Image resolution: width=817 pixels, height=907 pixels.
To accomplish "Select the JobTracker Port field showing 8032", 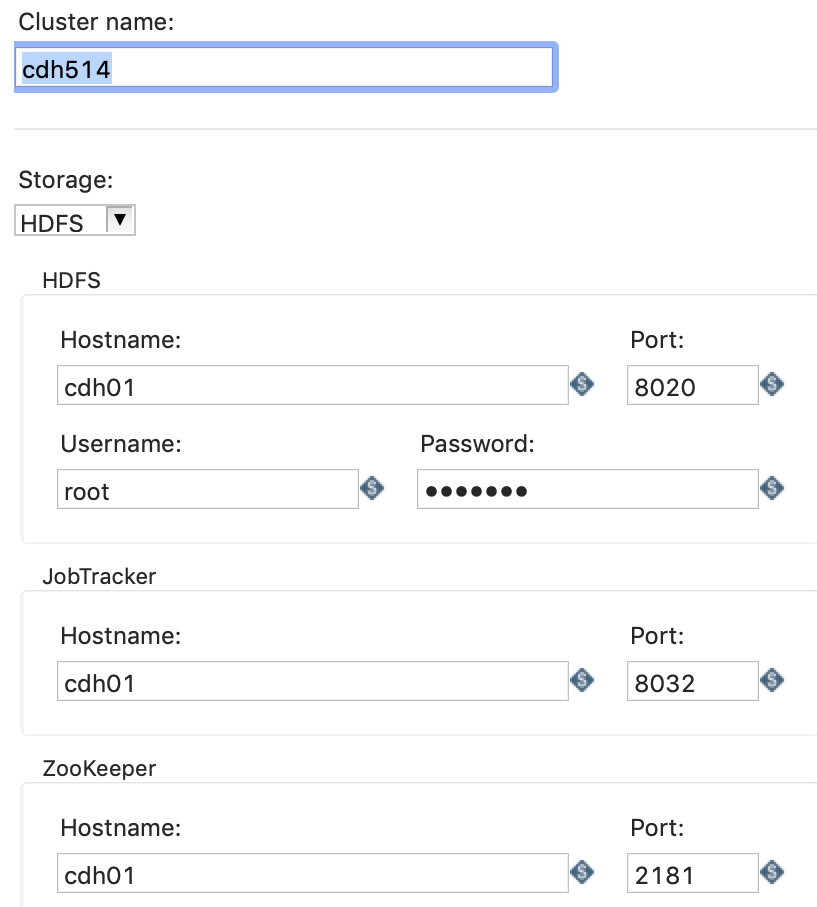I will pyautogui.click(x=692, y=680).
